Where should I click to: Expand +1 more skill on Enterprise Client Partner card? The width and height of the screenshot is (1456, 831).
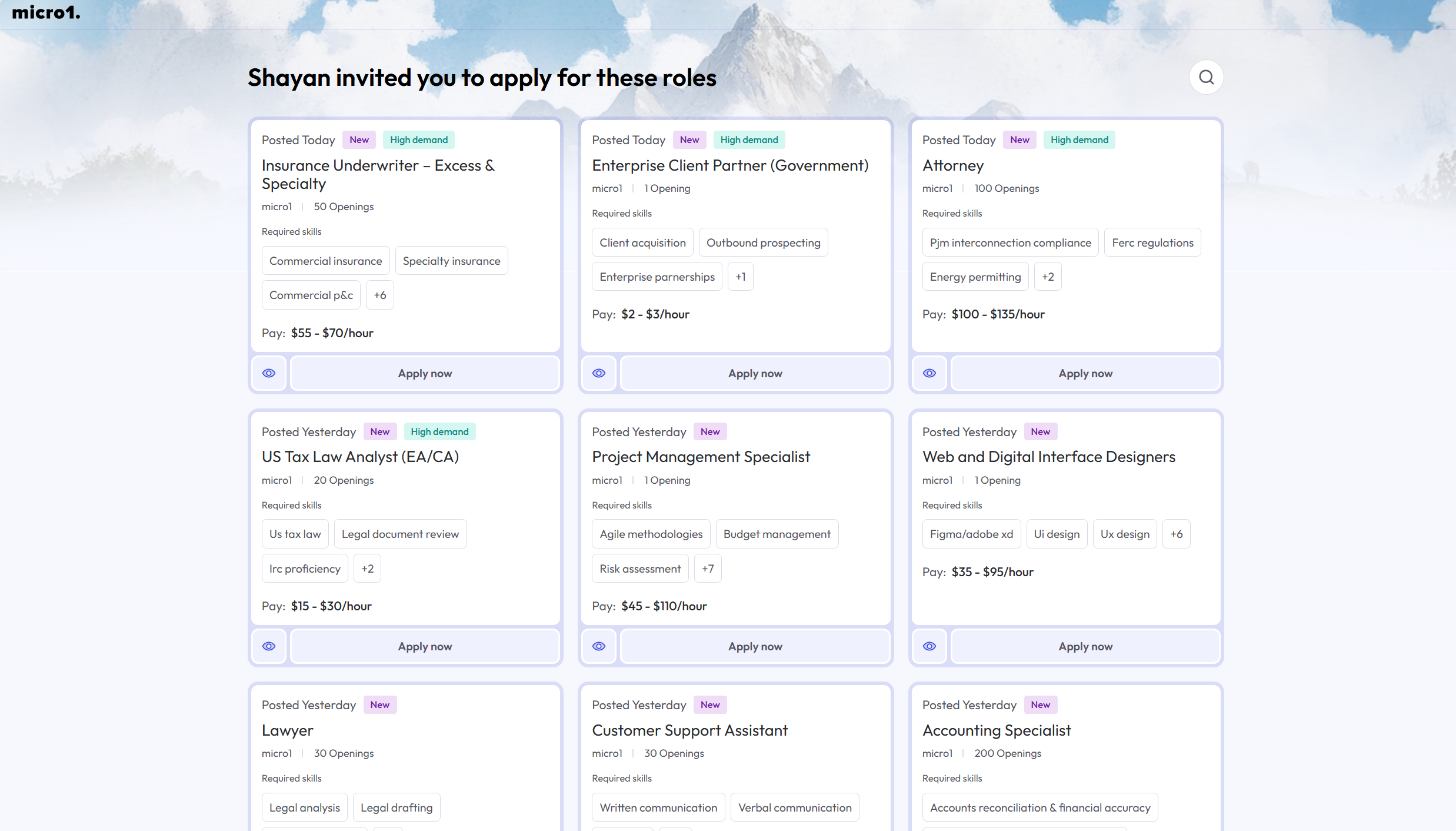pyautogui.click(x=741, y=277)
